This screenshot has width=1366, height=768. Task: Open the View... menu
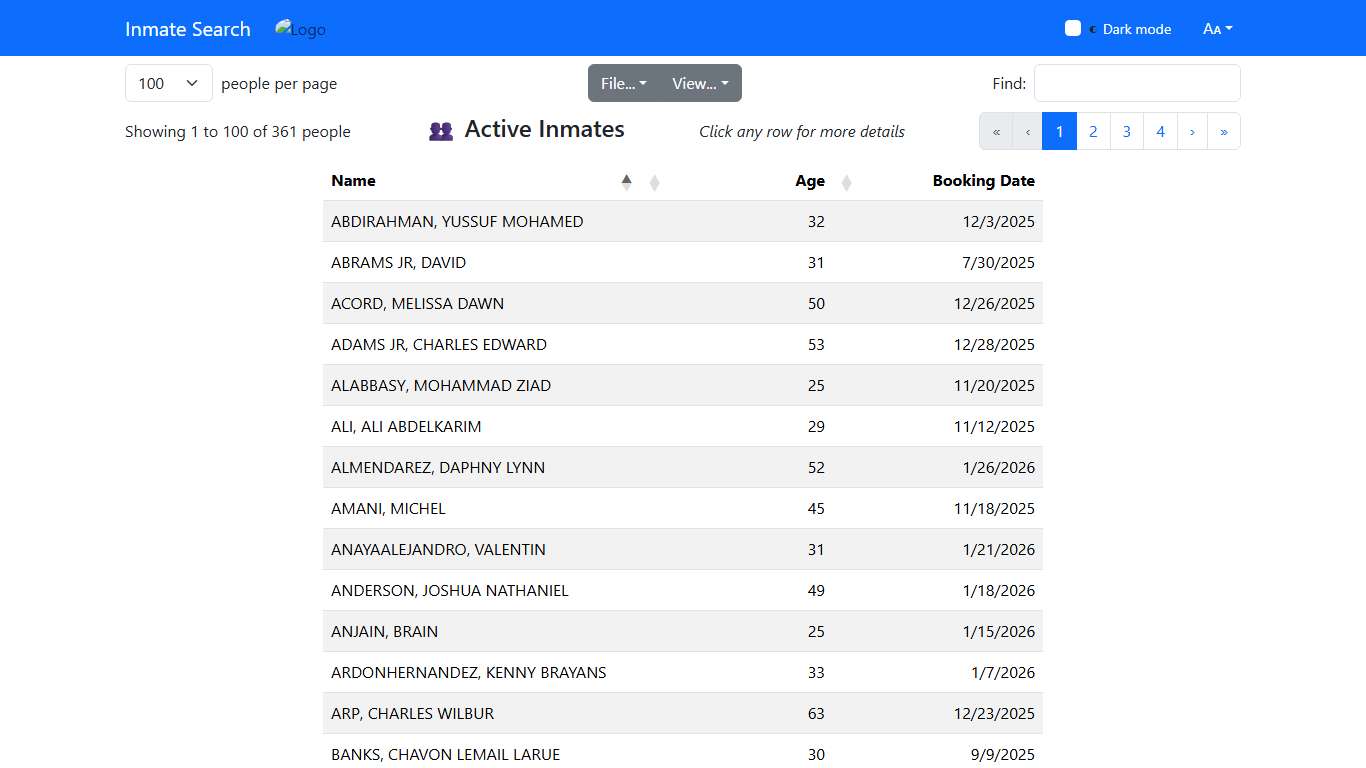(700, 83)
